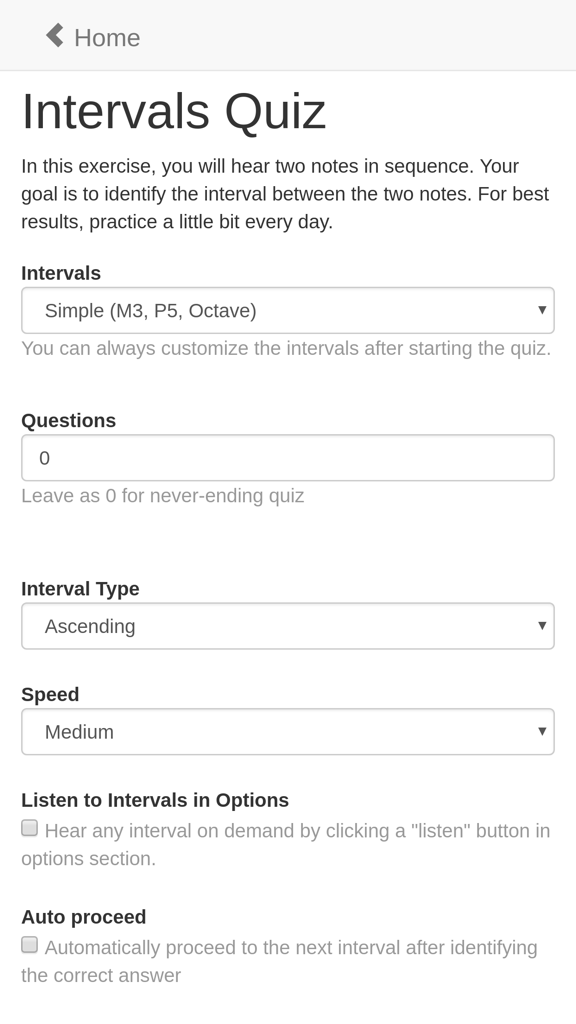Image resolution: width=576 pixels, height=1024 pixels.
Task: Click the 'Intervals Quiz' page heading
Action: (x=175, y=112)
